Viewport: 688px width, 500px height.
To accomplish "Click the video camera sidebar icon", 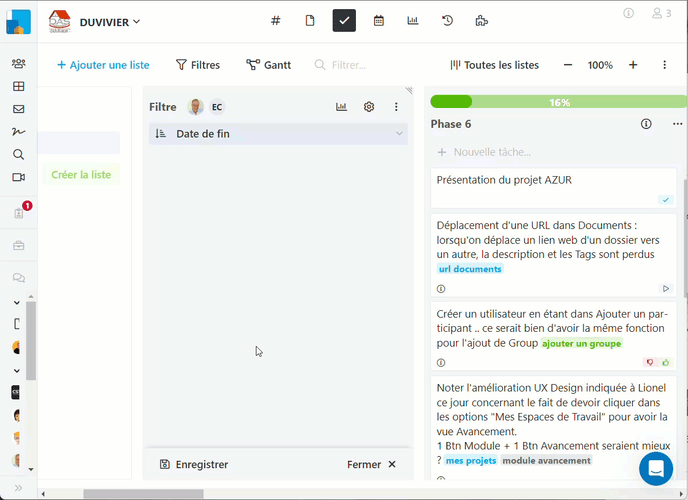I will [18, 177].
